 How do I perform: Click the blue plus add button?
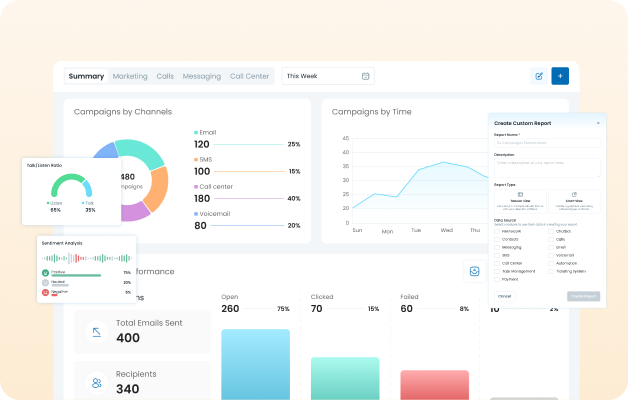point(560,76)
